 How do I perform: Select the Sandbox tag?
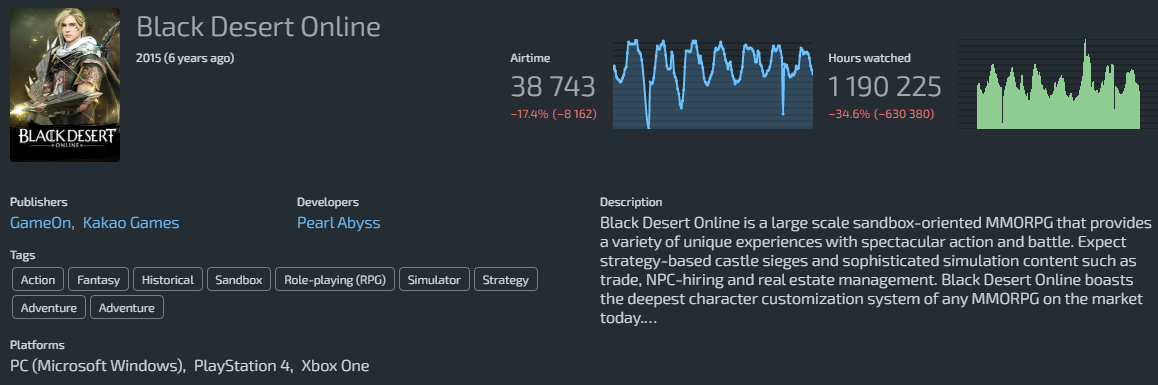tap(239, 280)
